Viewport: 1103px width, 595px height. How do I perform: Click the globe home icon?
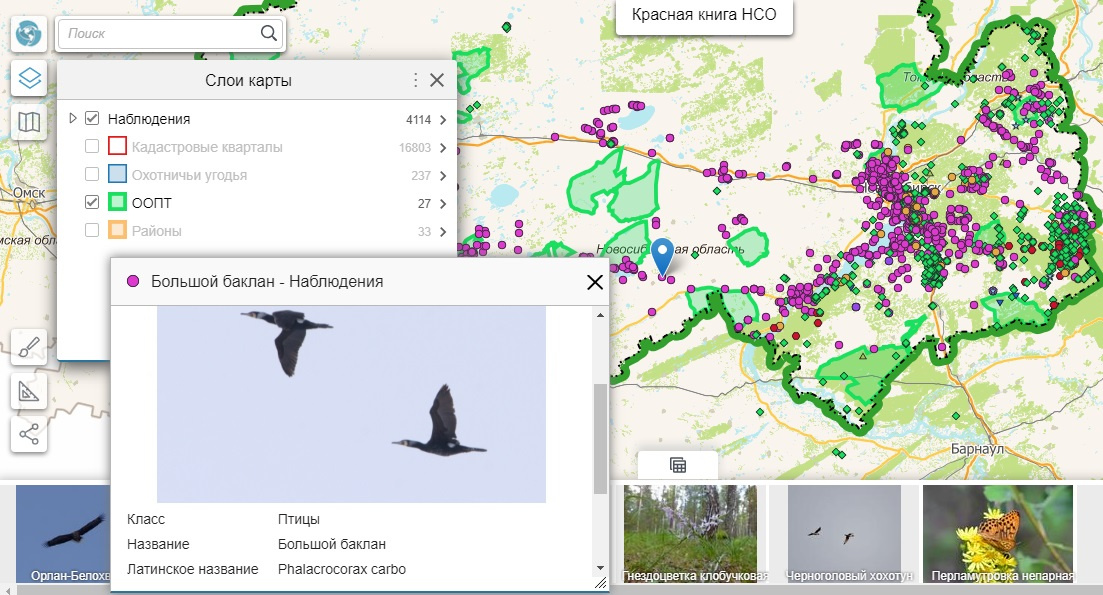(x=29, y=34)
